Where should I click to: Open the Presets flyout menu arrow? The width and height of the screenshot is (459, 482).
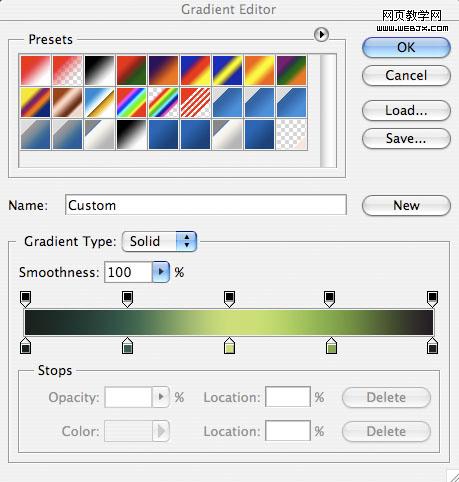[321, 34]
